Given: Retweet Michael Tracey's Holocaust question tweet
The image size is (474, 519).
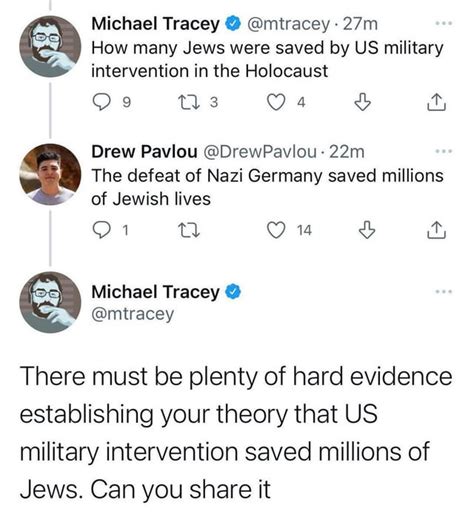Looking at the screenshot, I should pyautogui.click(x=189, y=102).
